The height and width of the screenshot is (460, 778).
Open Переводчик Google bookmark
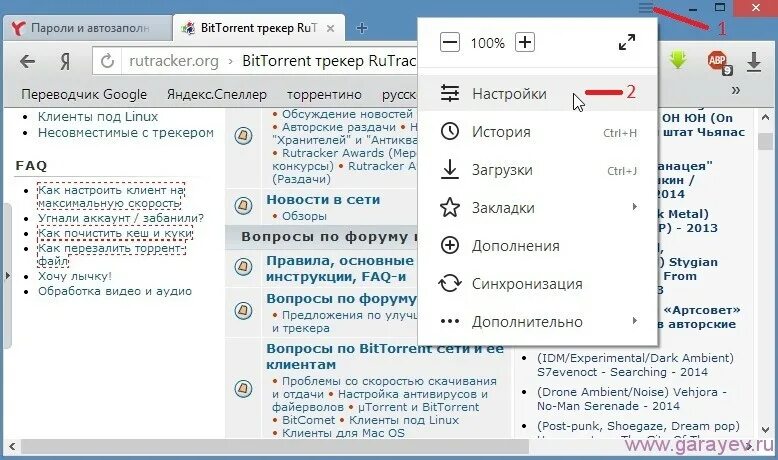[x=84, y=94]
